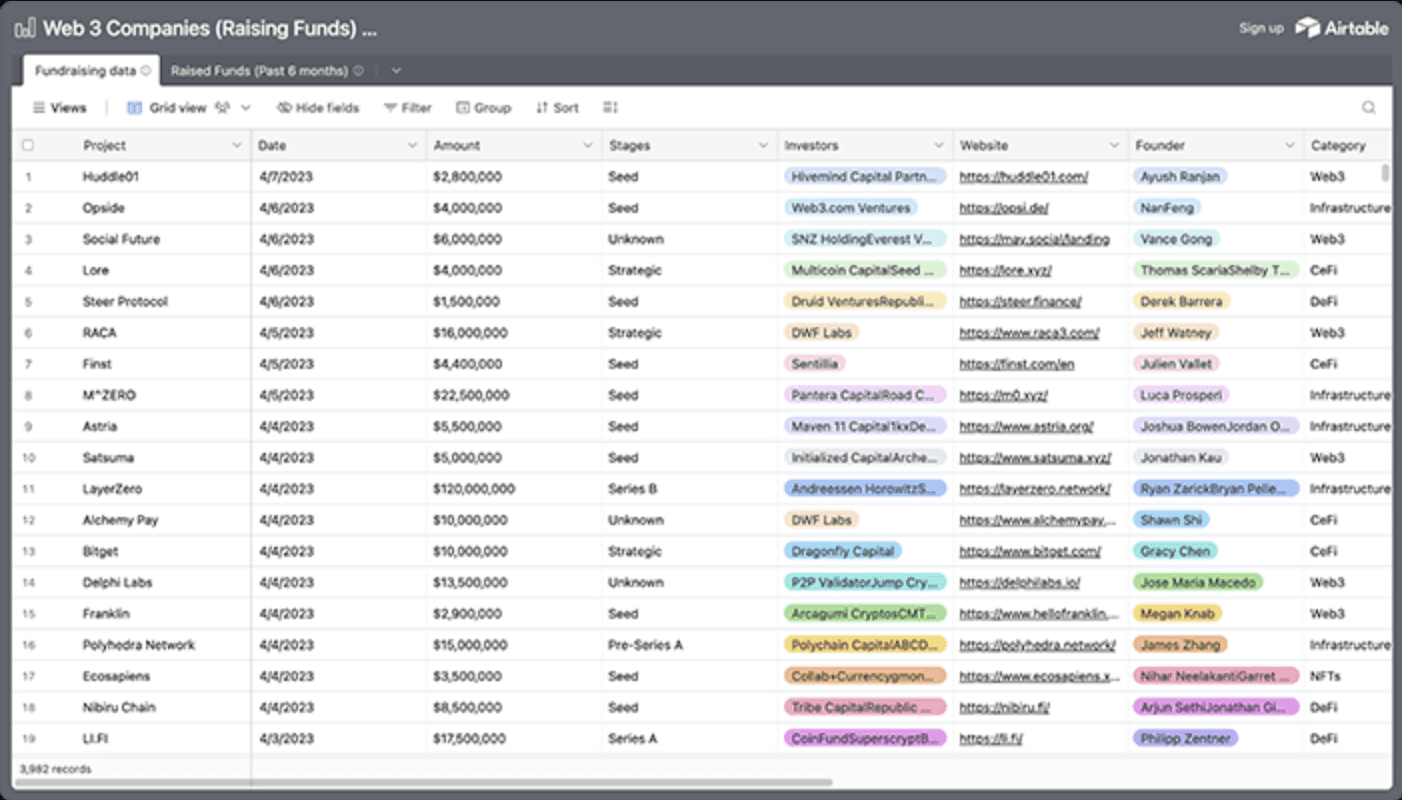The image size is (1402, 800).
Task: Open the www.raca3.com website link
Action: point(1030,333)
